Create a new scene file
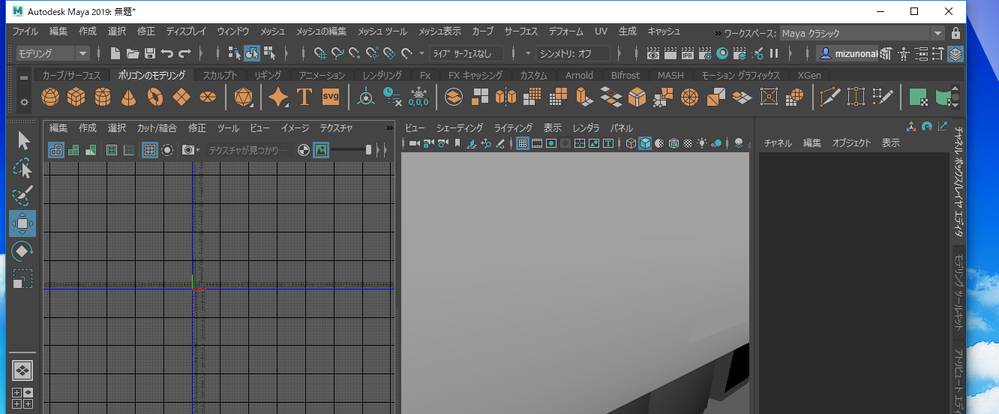The width and height of the screenshot is (999, 414). click(115, 54)
